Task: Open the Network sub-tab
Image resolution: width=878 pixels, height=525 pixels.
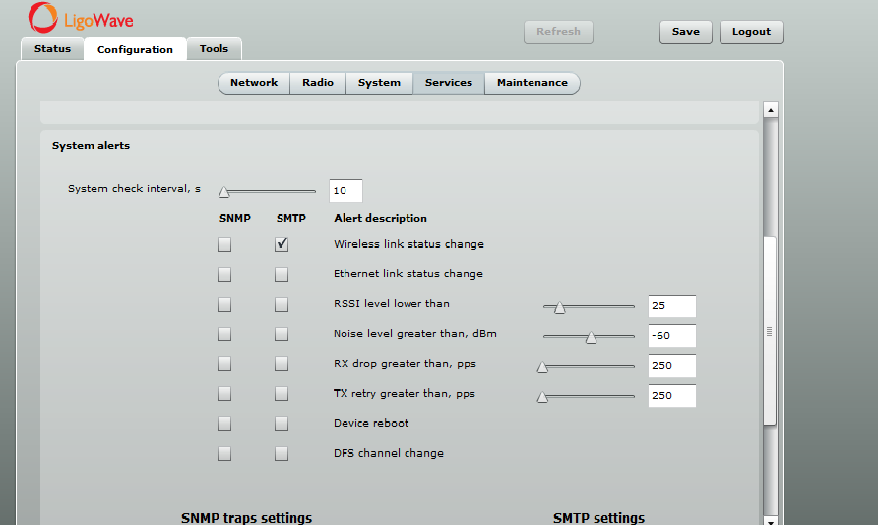Action: pyautogui.click(x=254, y=83)
